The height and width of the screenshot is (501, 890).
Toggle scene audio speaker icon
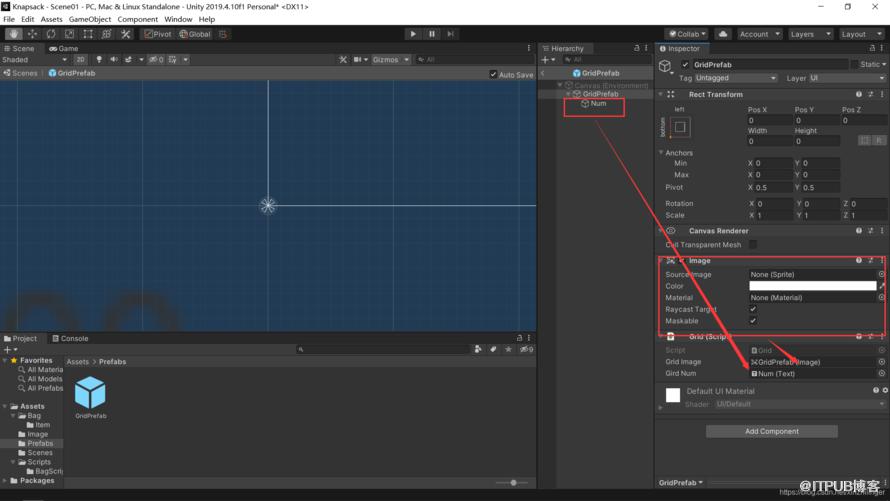(114, 60)
